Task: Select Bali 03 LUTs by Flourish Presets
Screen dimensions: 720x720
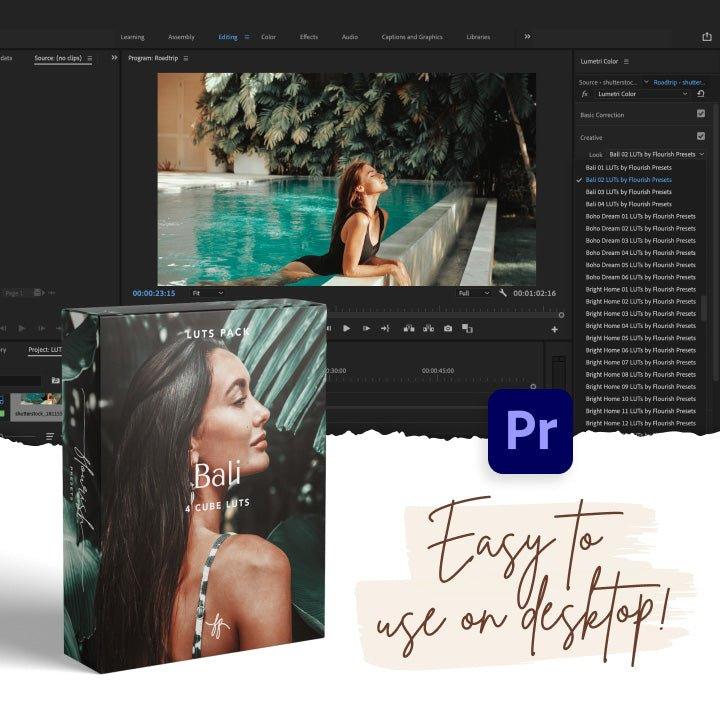Action: click(x=628, y=192)
